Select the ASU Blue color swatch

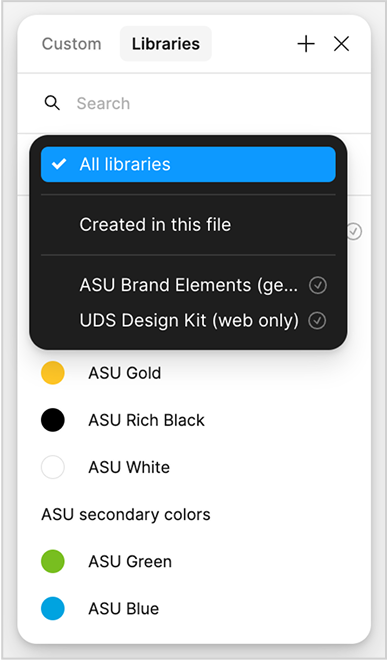point(53,609)
